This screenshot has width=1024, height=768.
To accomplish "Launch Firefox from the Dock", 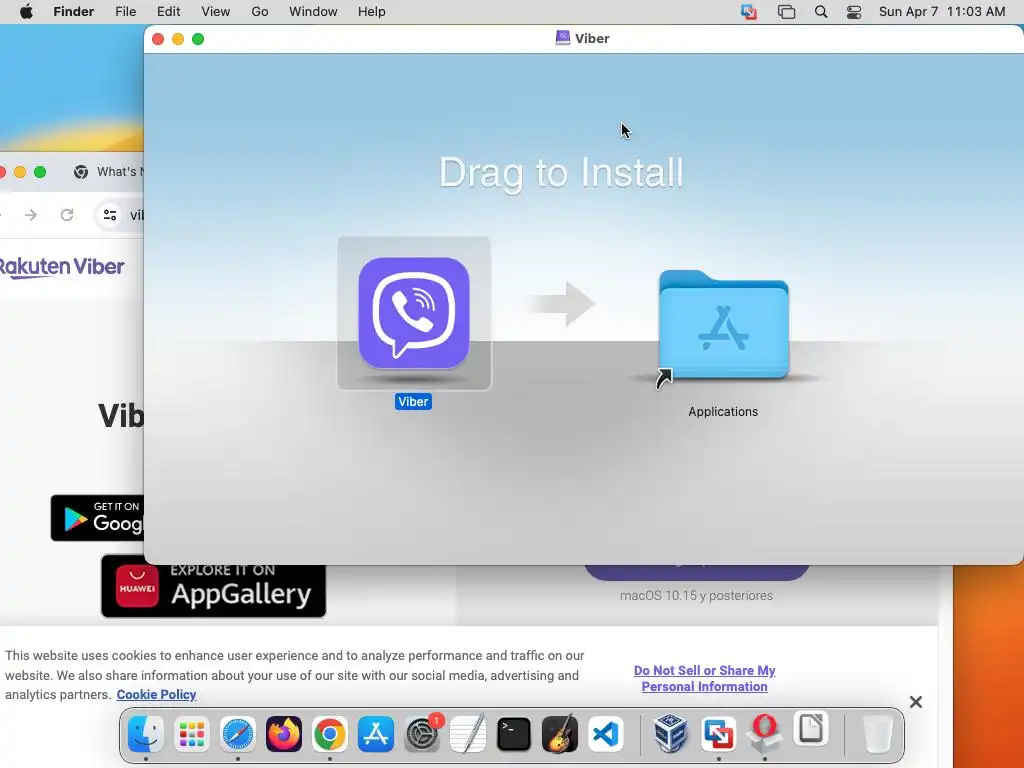I will pos(283,734).
